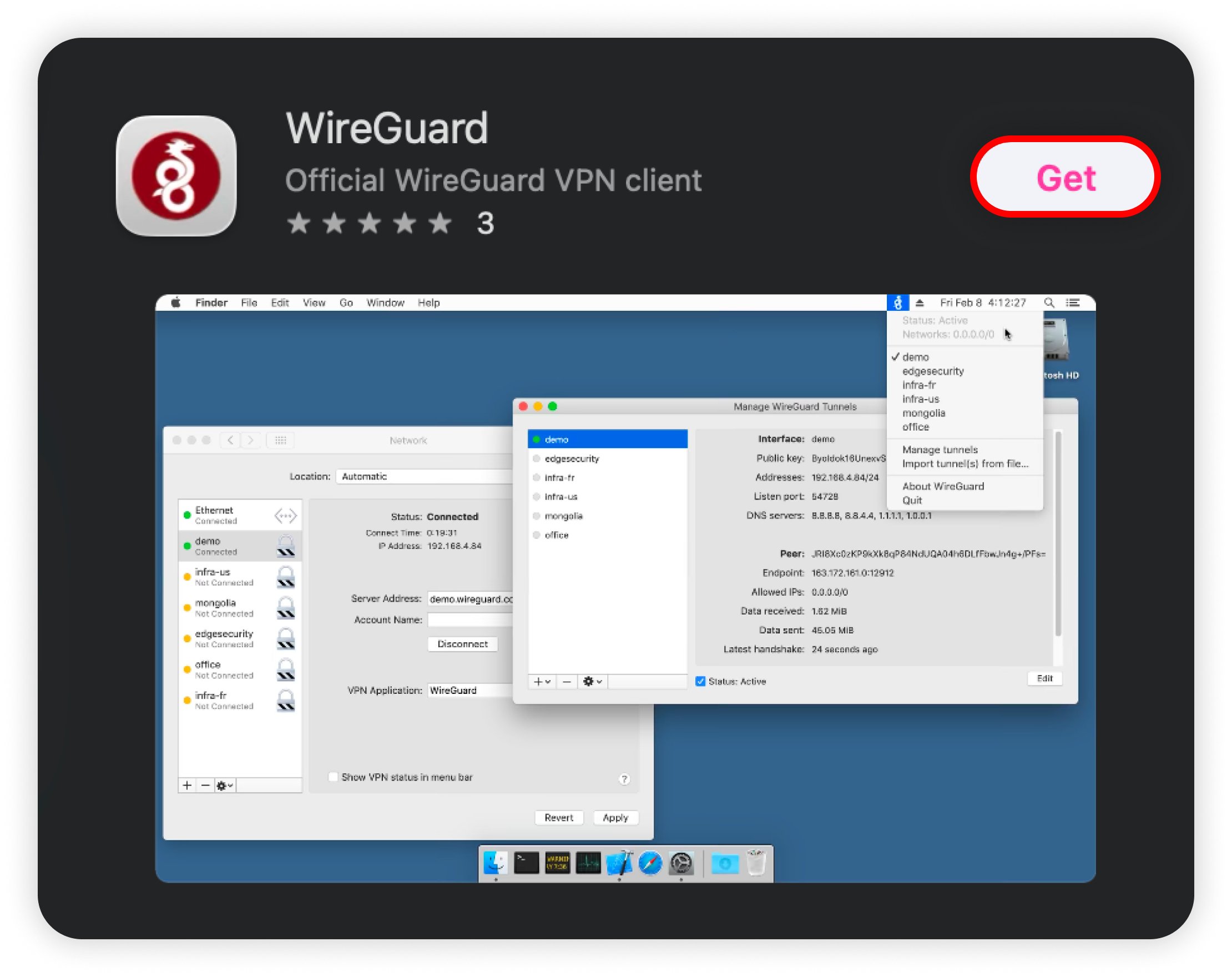Launch Safari from the Dock
The height and width of the screenshot is (977, 1232).
650,863
